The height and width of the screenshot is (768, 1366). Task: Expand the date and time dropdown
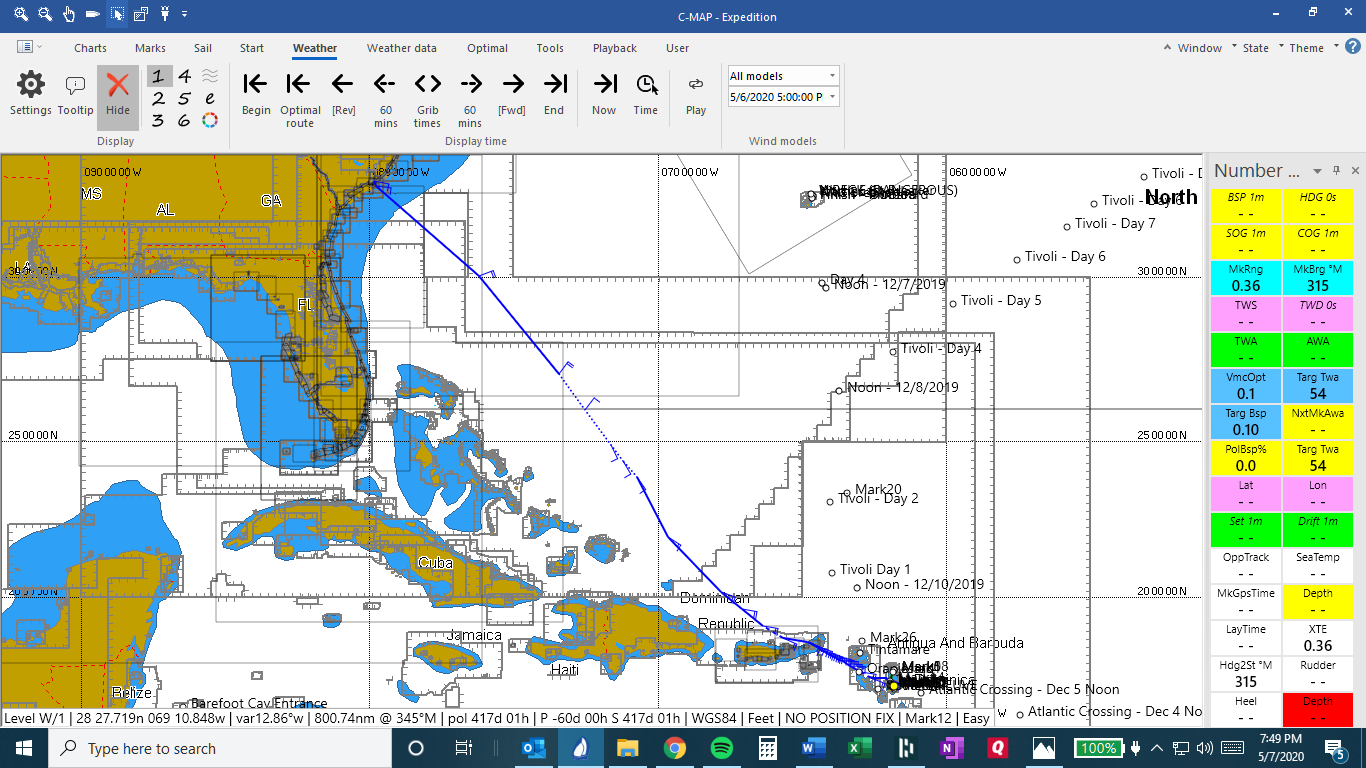point(832,97)
